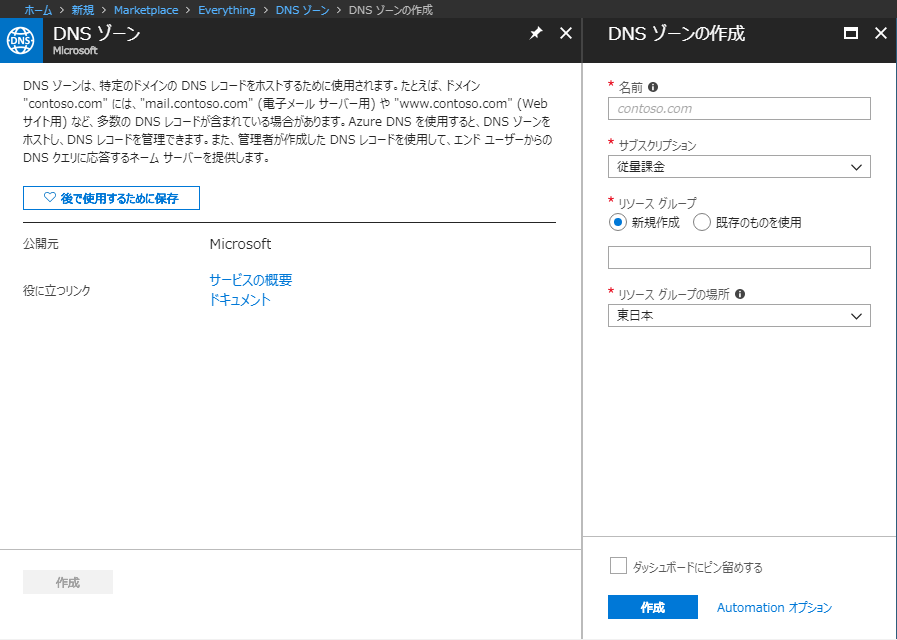Pin the DNS ゾーン blade

535,34
